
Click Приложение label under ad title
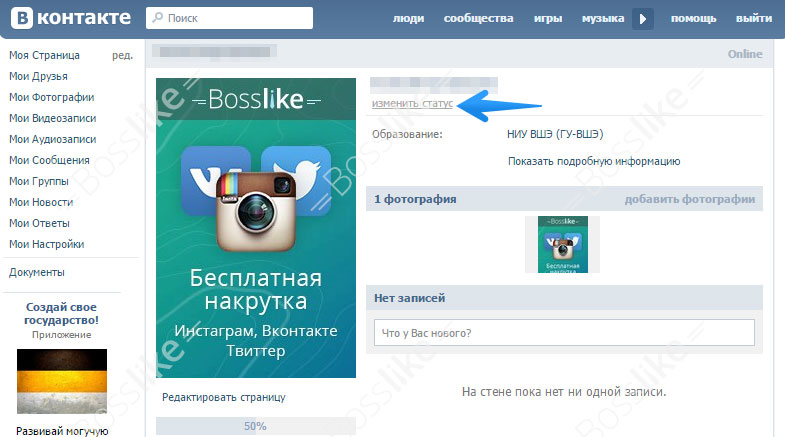point(62,335)
